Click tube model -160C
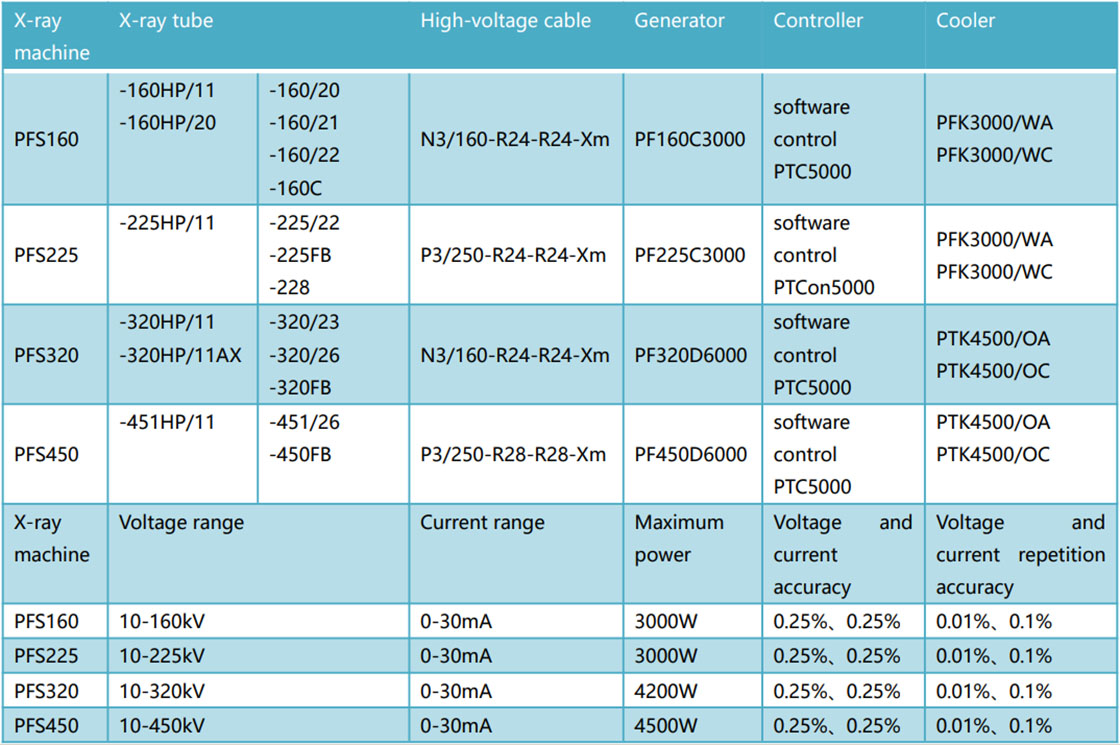The height and width of the screenshot is (745, 1120). [x=296, y=189]
